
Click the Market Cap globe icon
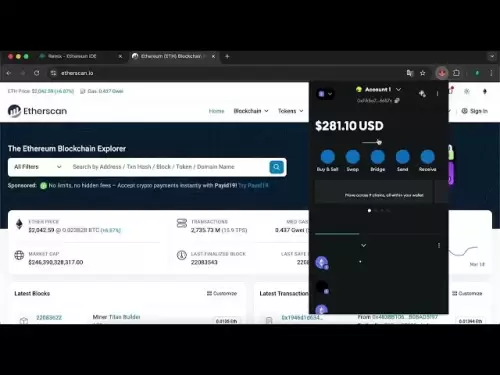[19, 255]
